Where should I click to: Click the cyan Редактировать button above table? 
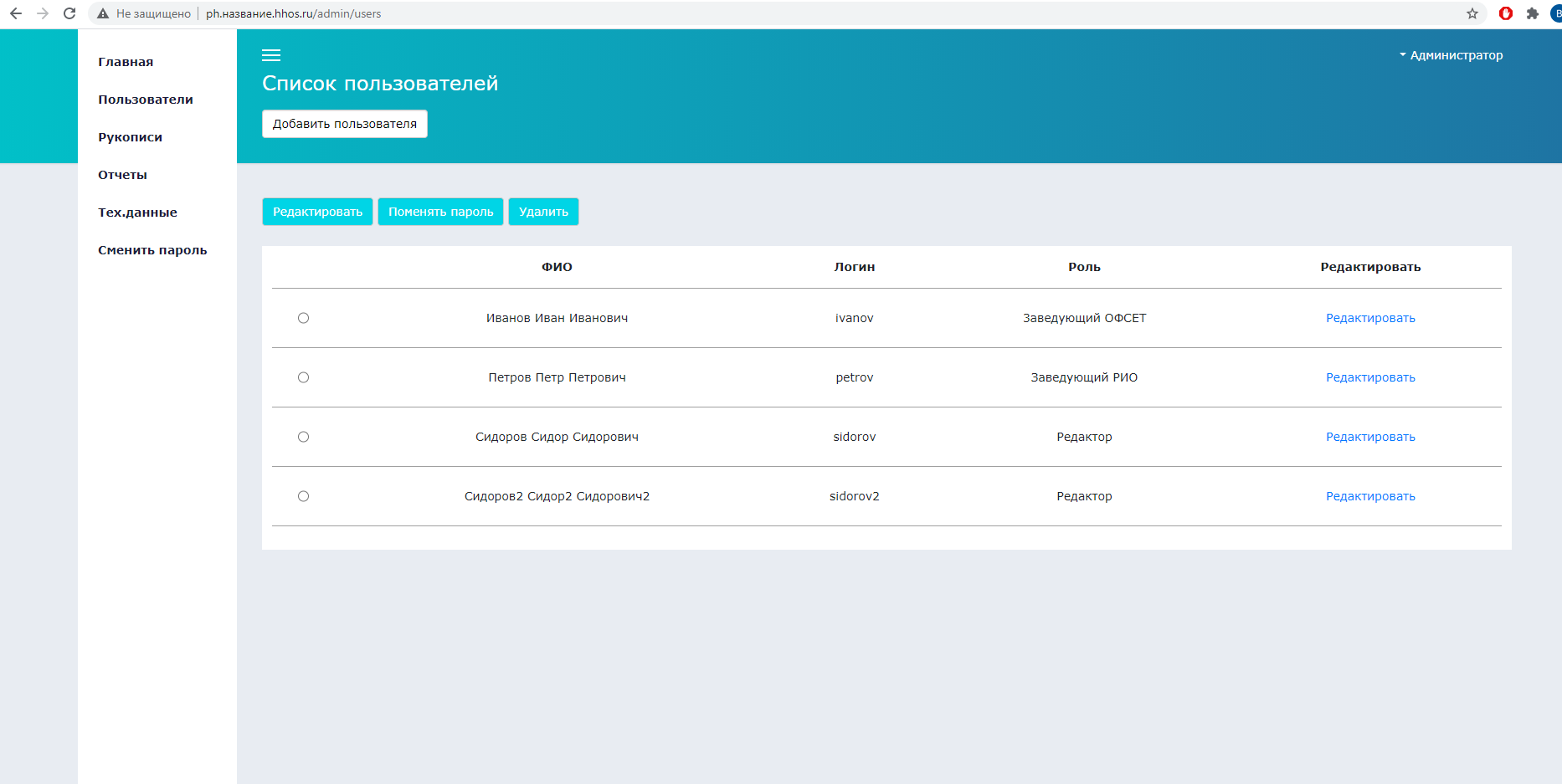(x=317, y=212)
